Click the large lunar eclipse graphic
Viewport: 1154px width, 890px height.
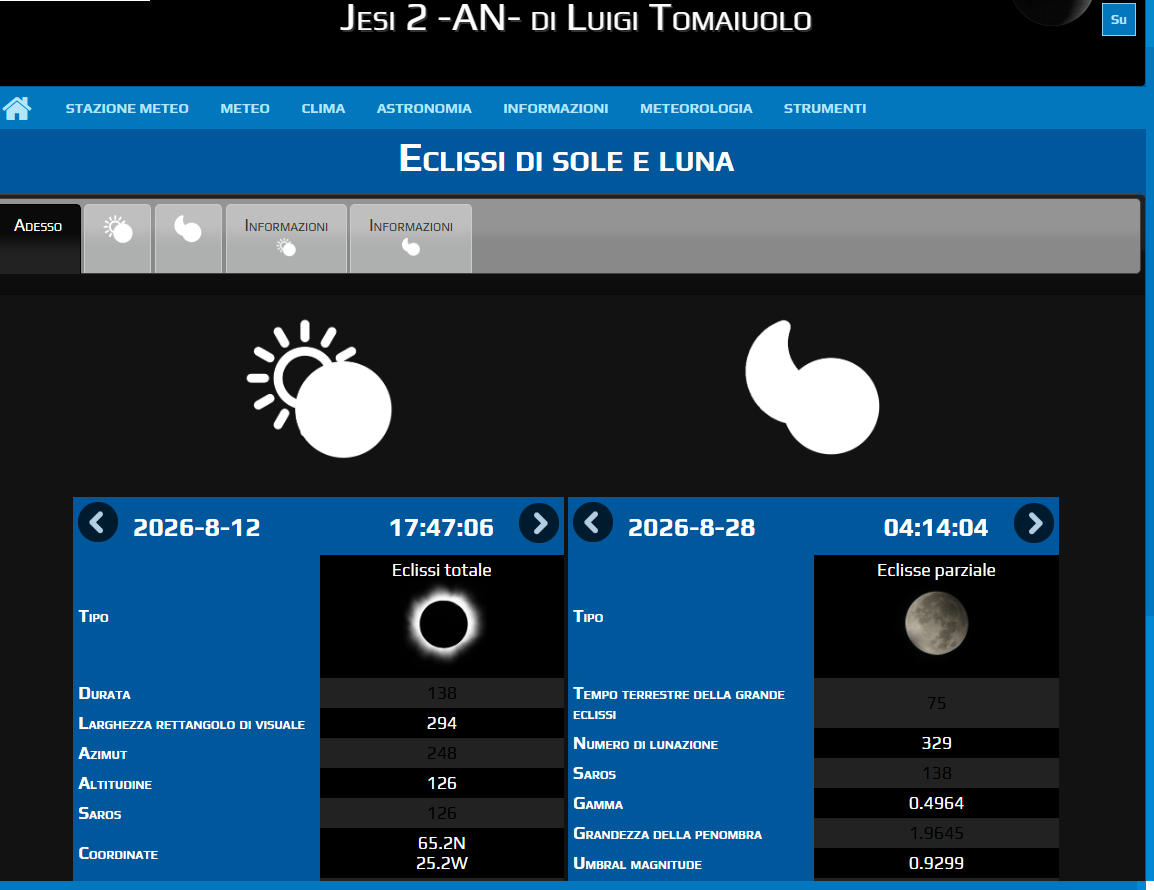(x=811, y=388)
